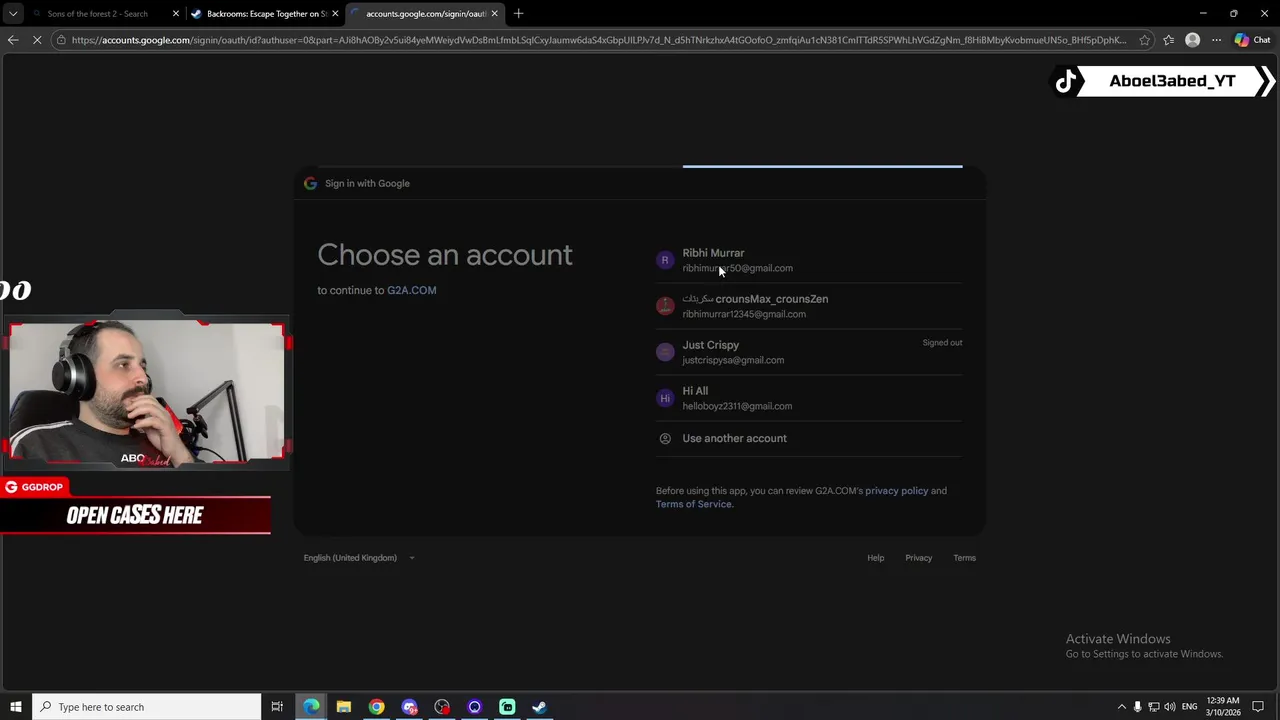Screen dimensions: 1280x720
Task: Open G2A.COM privacy policy link
Action: 896,491
